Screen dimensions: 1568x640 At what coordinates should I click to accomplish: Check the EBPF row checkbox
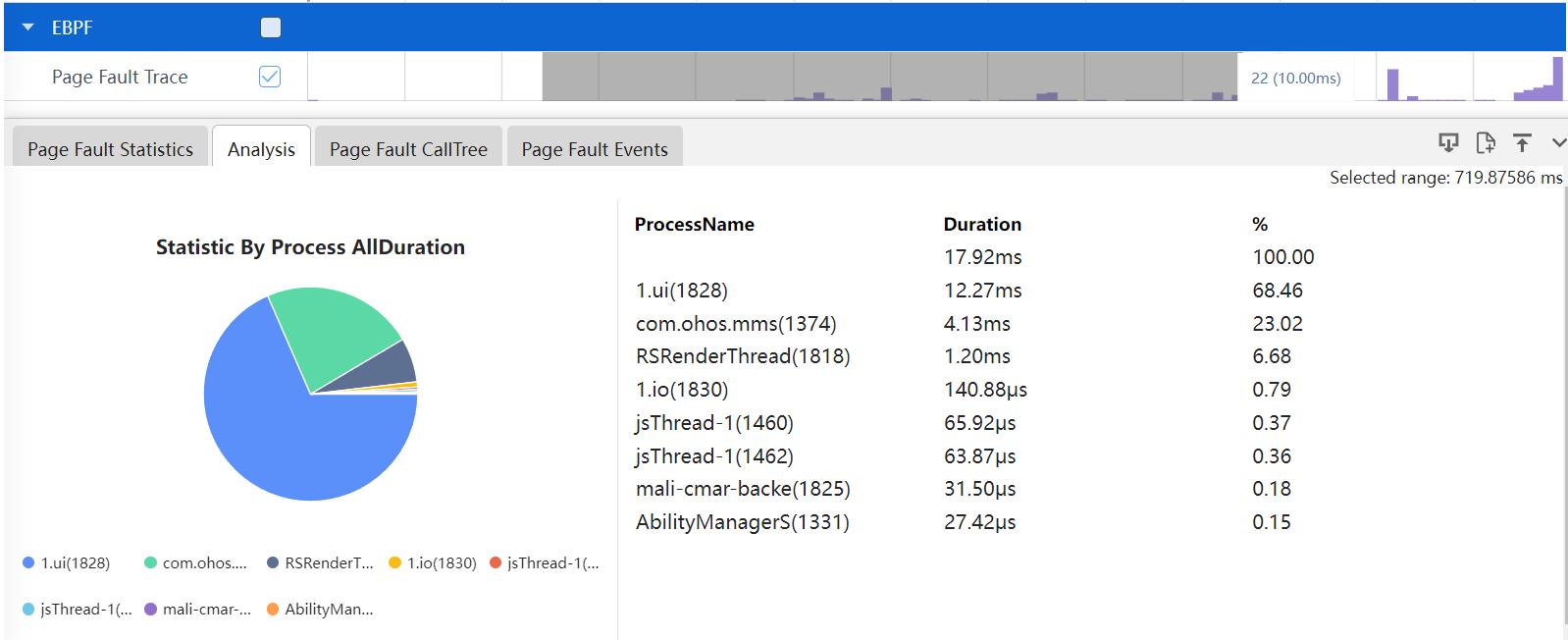click(271, 27)
